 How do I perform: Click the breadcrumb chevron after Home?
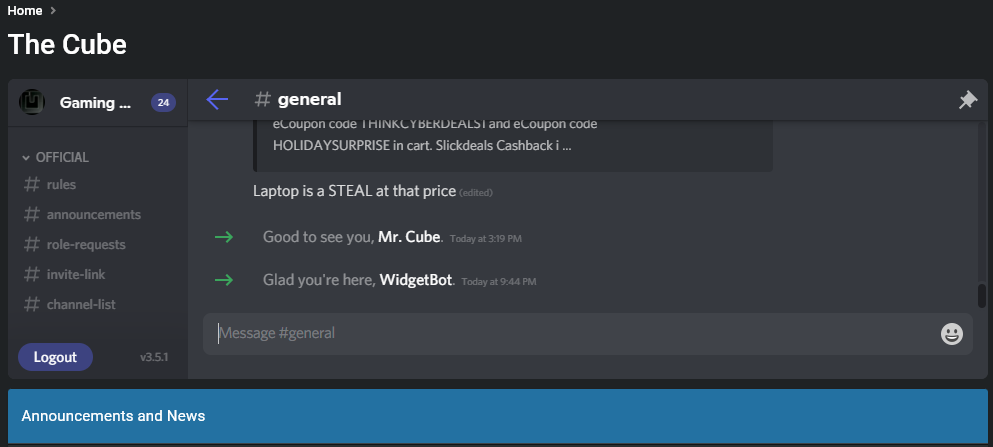53,11
